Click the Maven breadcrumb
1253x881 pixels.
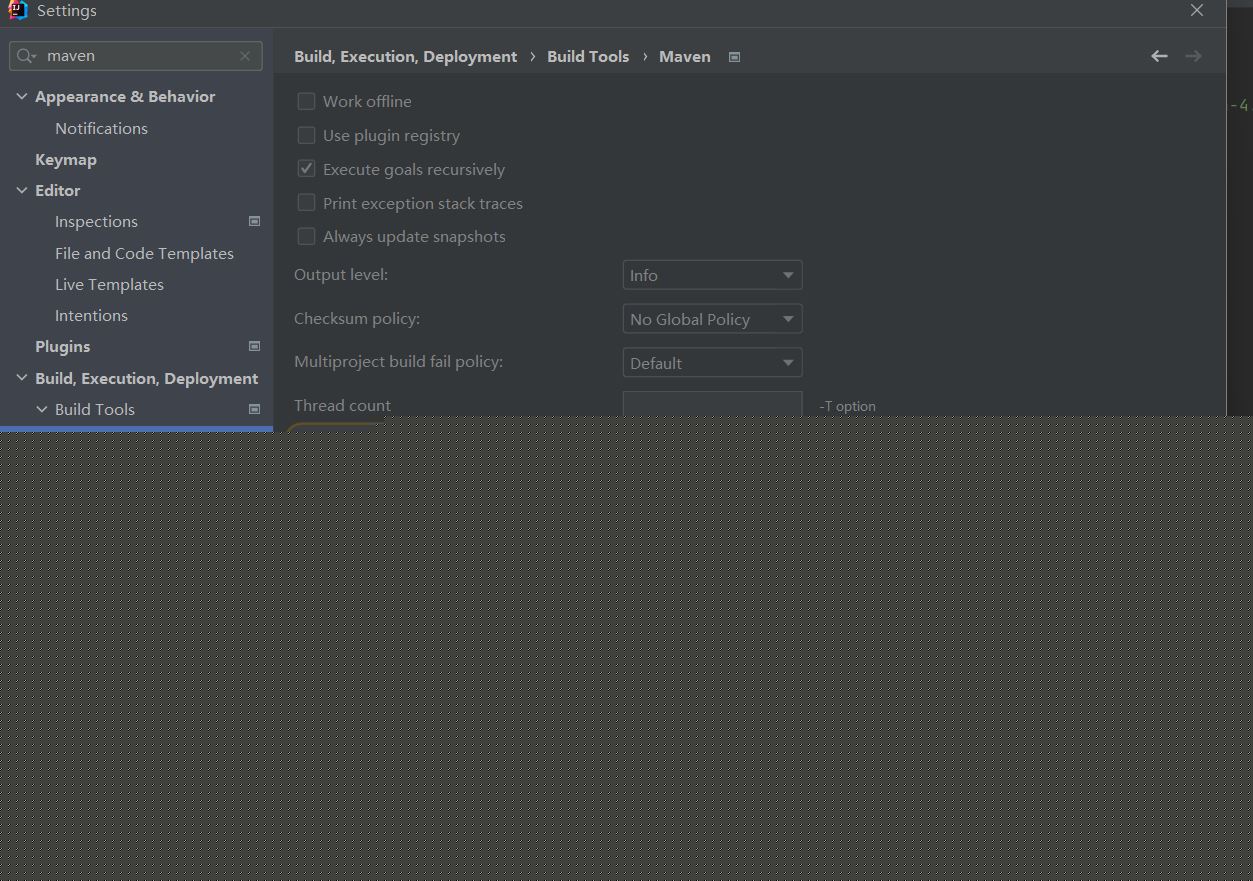[685, 56]
